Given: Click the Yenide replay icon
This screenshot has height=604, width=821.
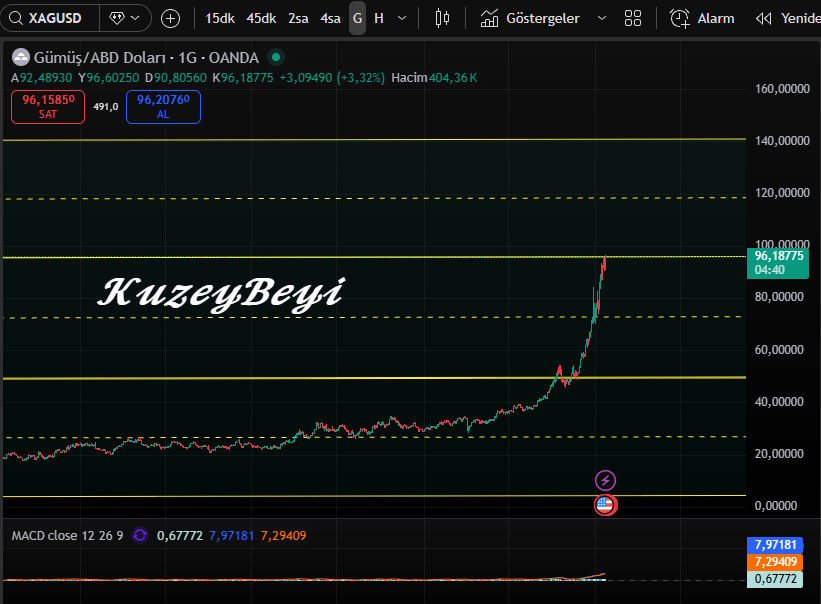Looking at the screenshot, I should click(766, 17).
